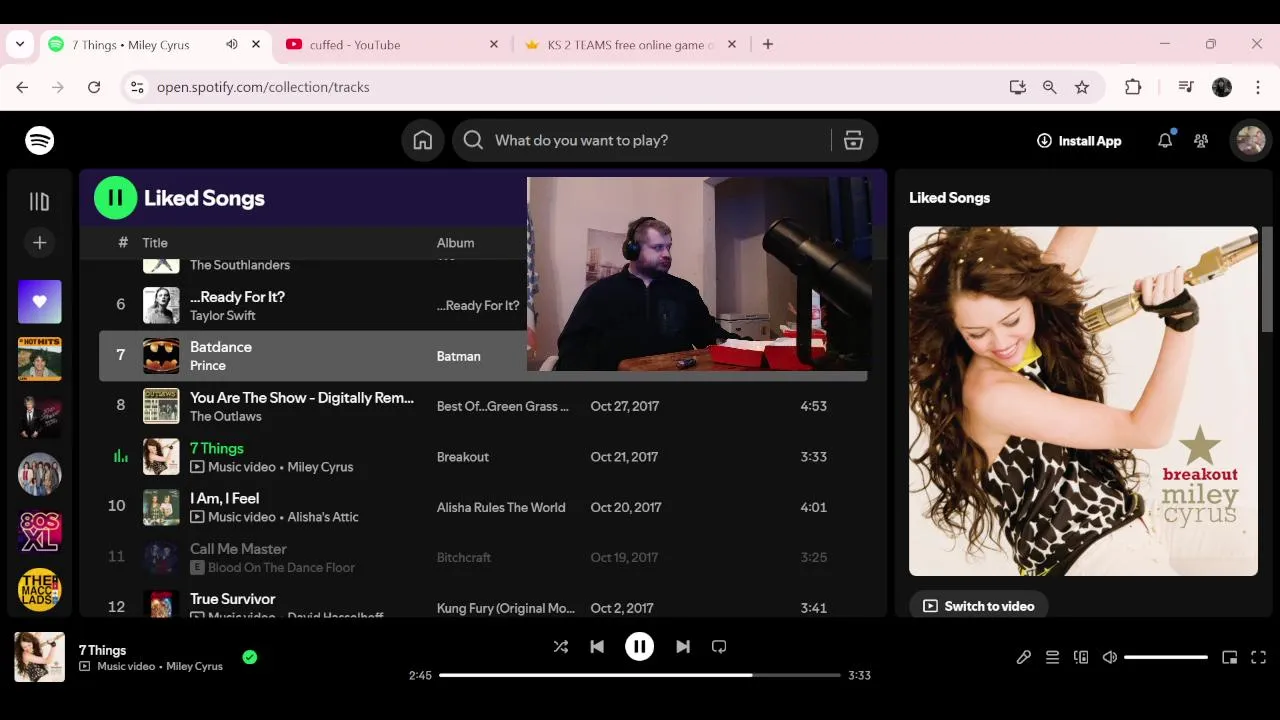Open the Browse icon in search bar

[853, 141]
